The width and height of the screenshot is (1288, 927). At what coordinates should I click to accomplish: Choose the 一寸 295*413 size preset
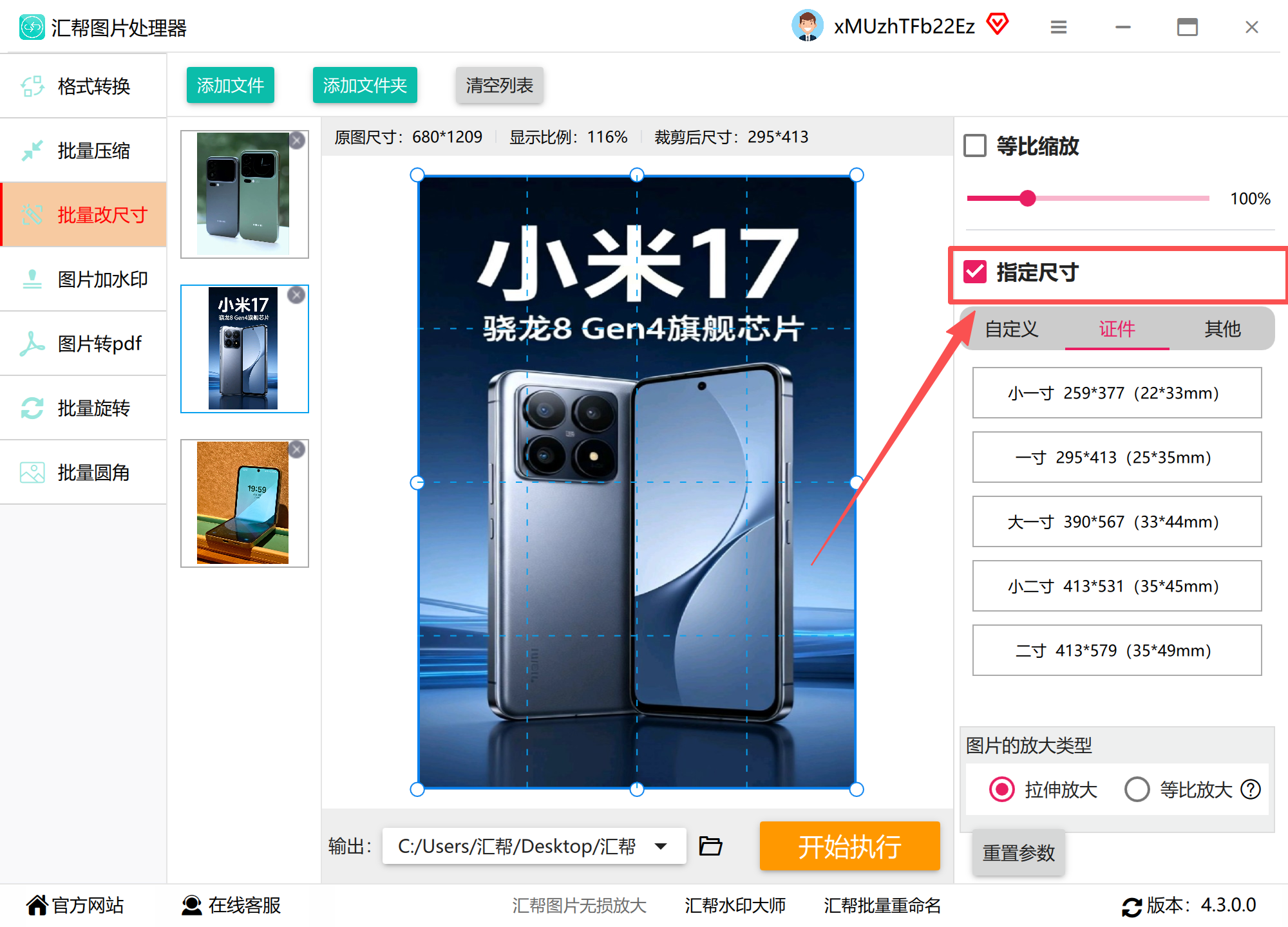coord(1117,457)
